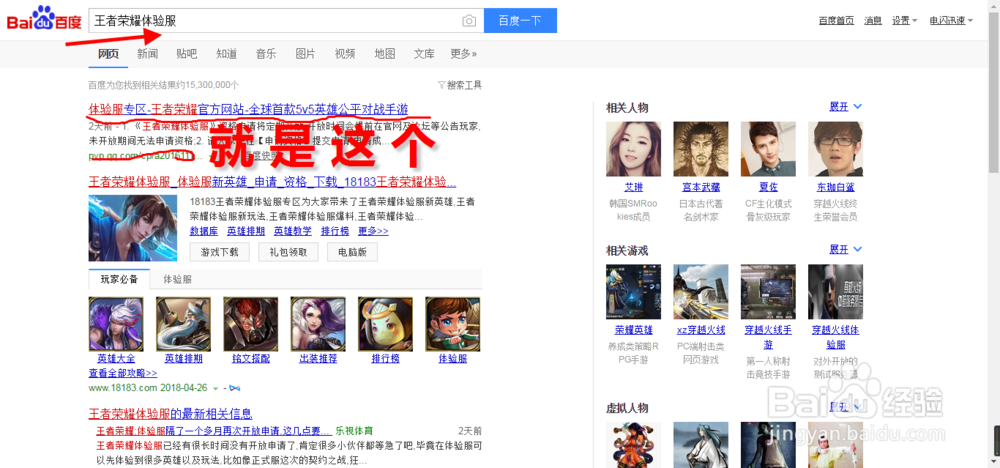Switch to 新闻 search tab
This screenshot has height=468, width=1000.
click(147, 54)
